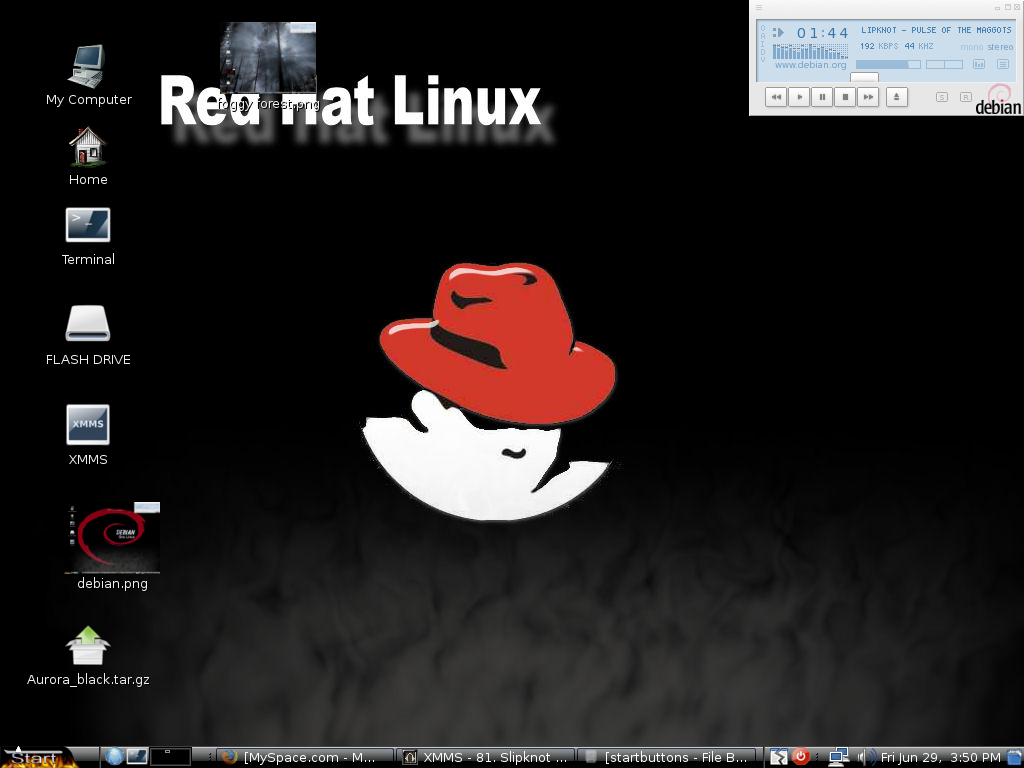Open the flaming Start menu button
Image resolution: width=1024 pixels, height=768 pixels.
coord(38,758)
